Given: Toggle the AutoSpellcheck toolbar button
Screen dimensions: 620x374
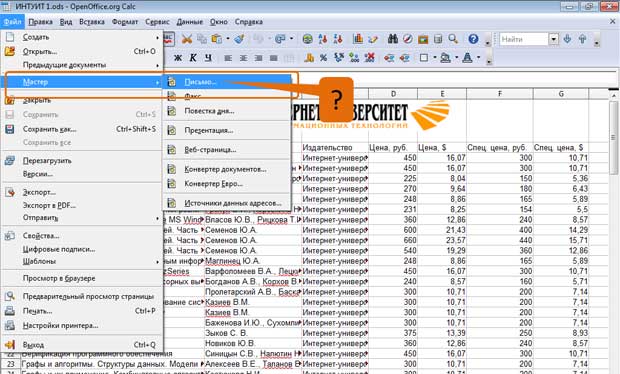Looking at the screenshot, I should (x=169, y=39).
